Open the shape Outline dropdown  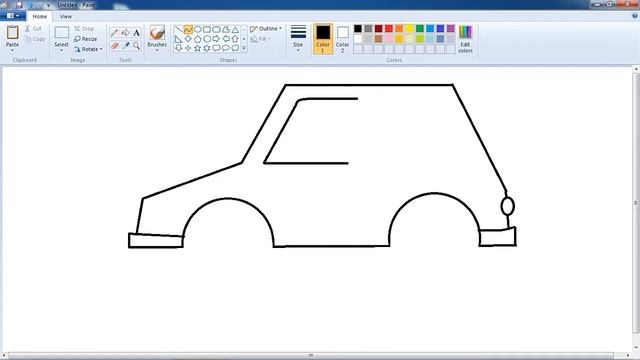(x=266, y=29)
